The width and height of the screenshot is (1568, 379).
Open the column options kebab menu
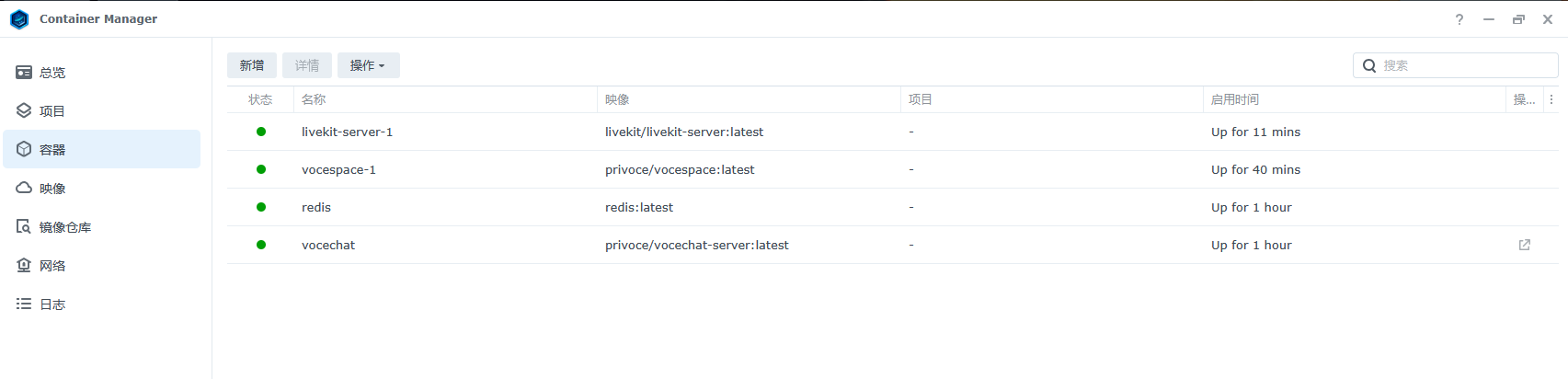point(1551,99)
